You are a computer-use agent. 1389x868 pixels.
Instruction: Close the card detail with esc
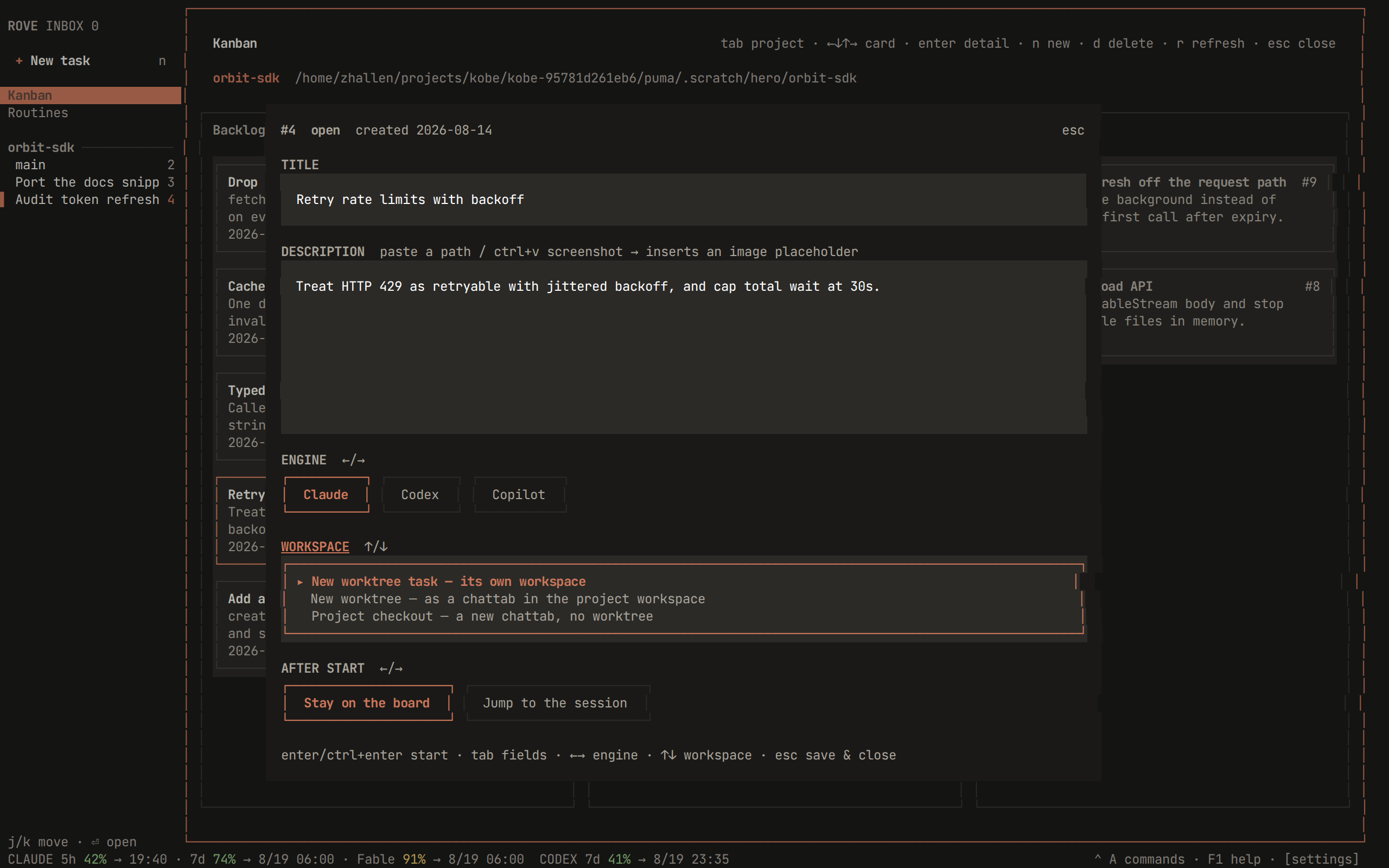pyautogui.click(x=1073, y=130)
